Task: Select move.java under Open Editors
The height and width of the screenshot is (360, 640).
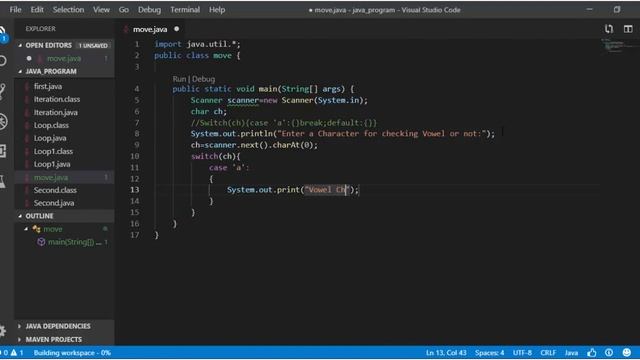Action: (64, 58)
